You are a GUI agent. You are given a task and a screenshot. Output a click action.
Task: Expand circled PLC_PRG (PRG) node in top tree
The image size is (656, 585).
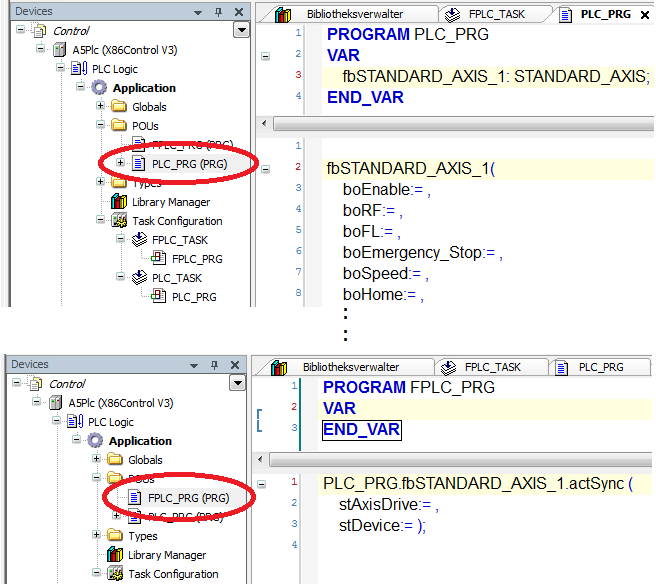(x=121, y=163)
